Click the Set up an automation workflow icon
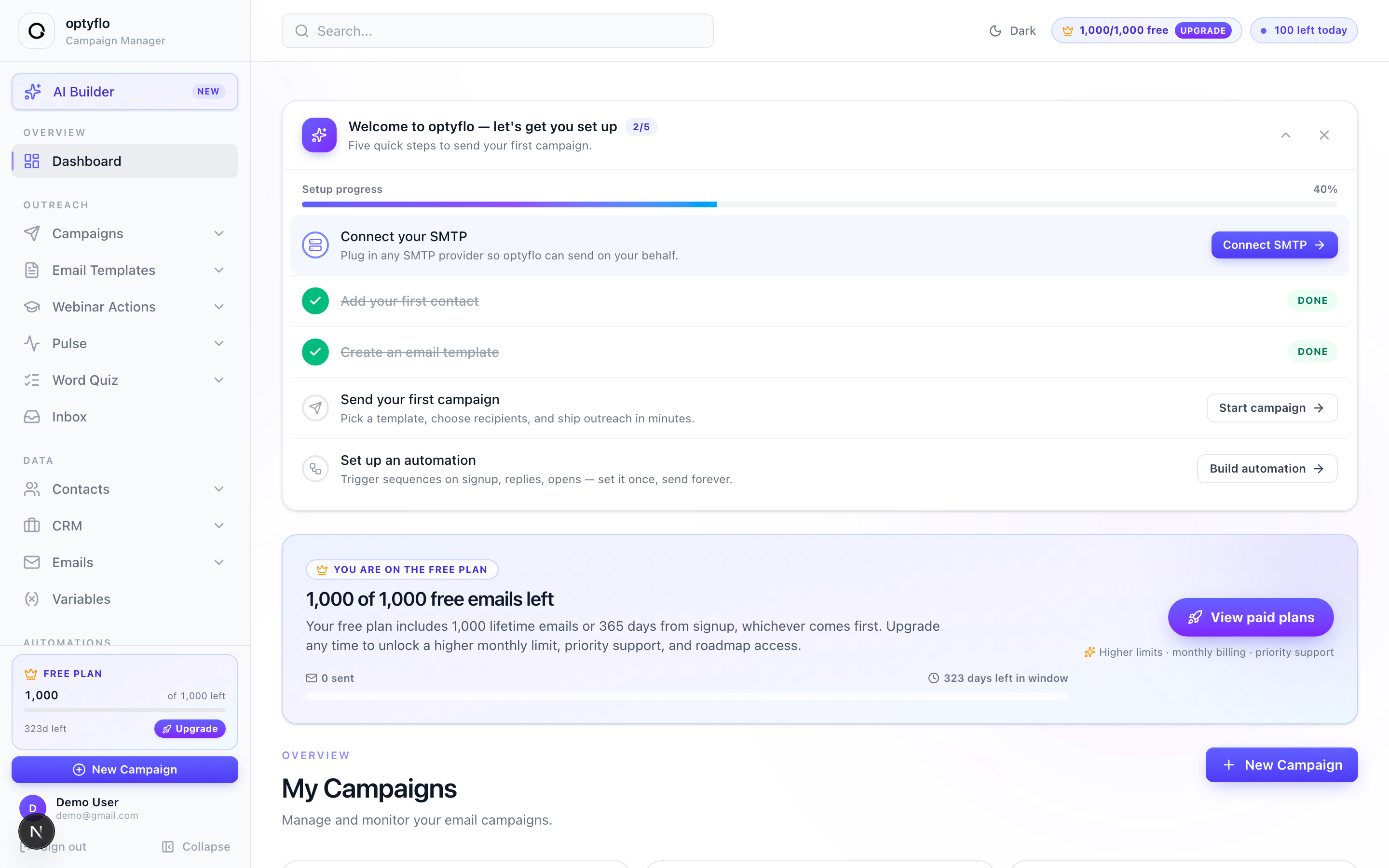Screen dimensions: 1389x868 pyautogui.click(x=315, y=469)
